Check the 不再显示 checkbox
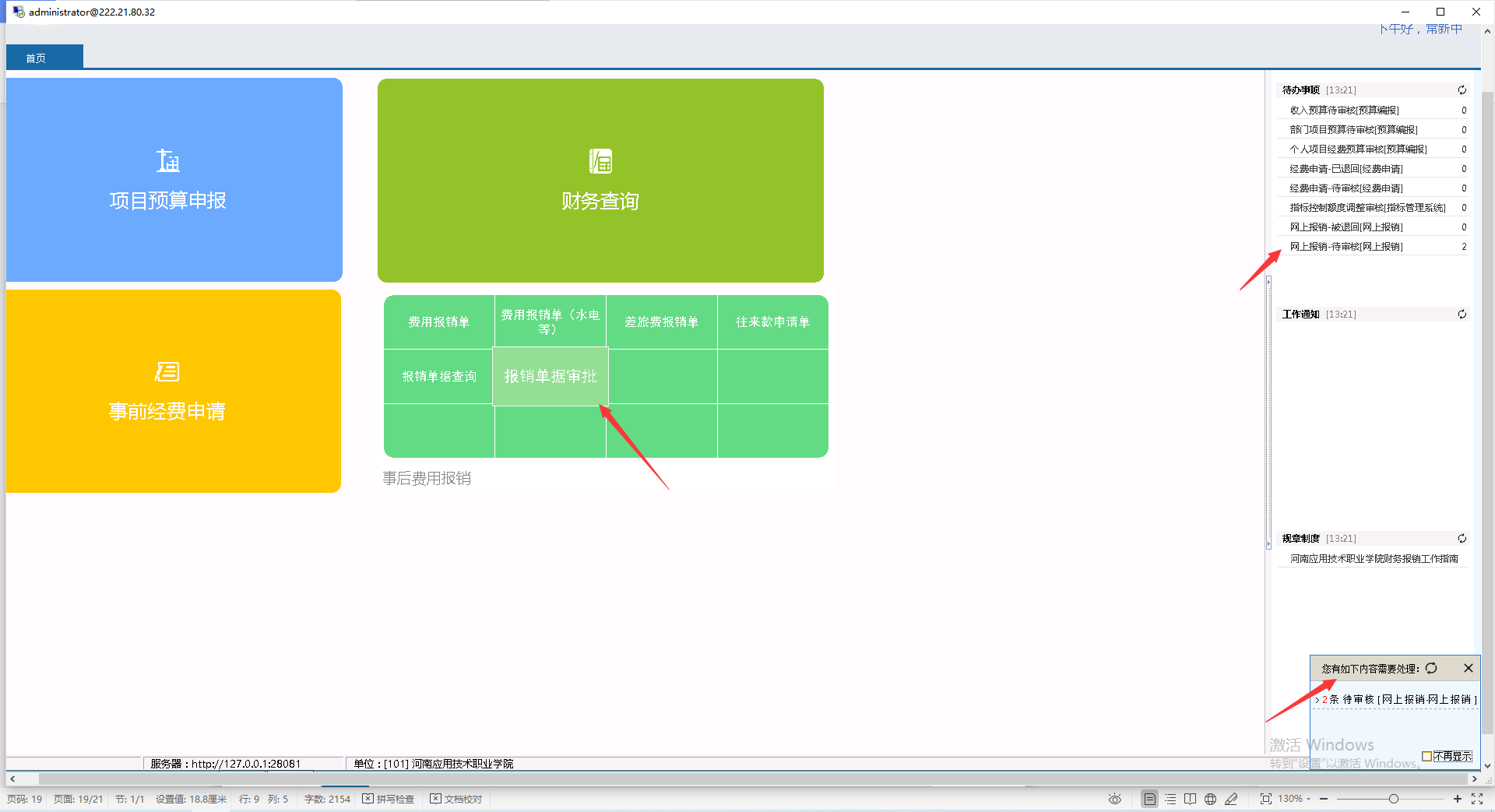The image size is (1495, 812). [x=1426, y=756]
